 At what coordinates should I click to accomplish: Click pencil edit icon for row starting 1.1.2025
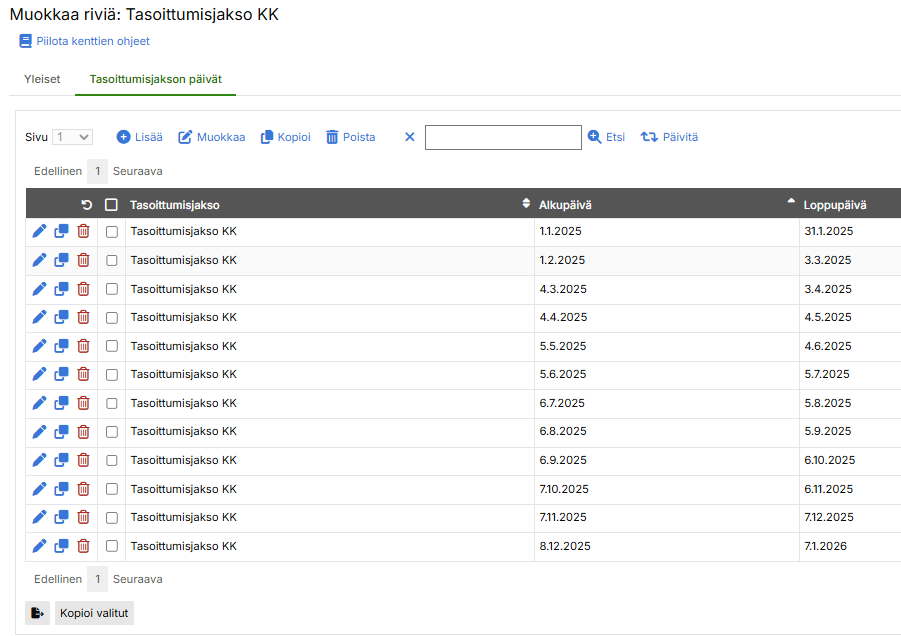pyautogui.click(x=39, y=231)
